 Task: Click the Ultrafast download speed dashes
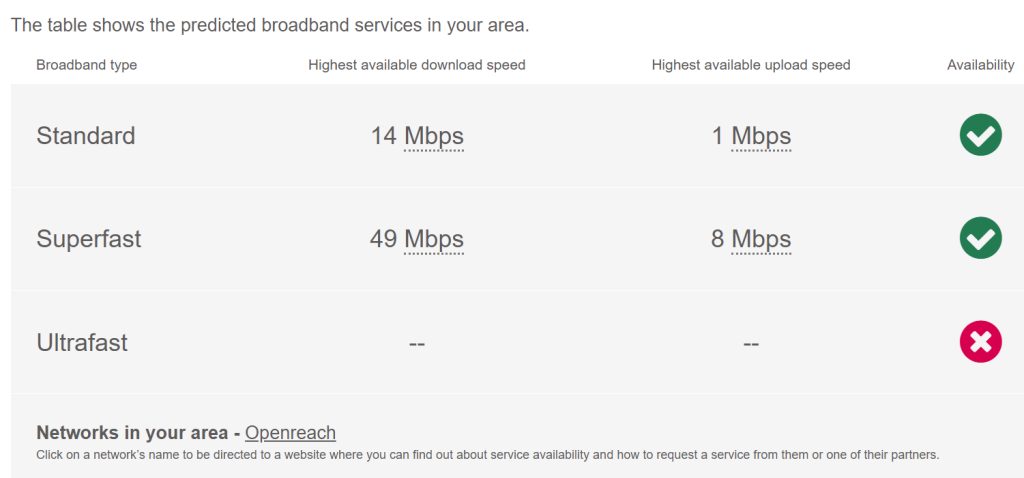click(417, 343)
